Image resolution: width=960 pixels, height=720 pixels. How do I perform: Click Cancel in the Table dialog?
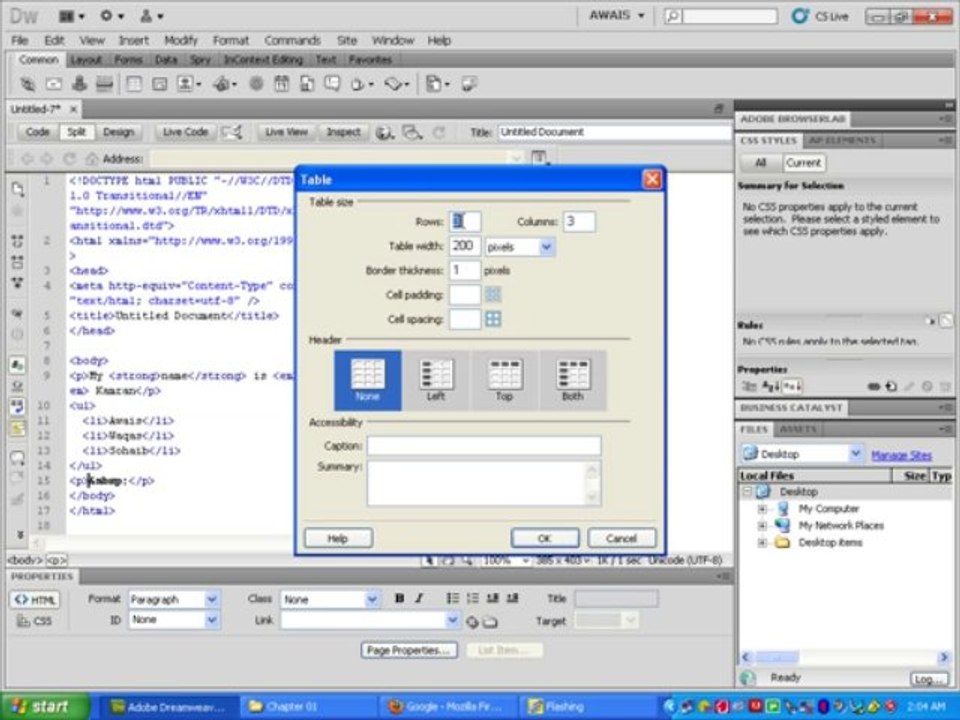point(621,538)
